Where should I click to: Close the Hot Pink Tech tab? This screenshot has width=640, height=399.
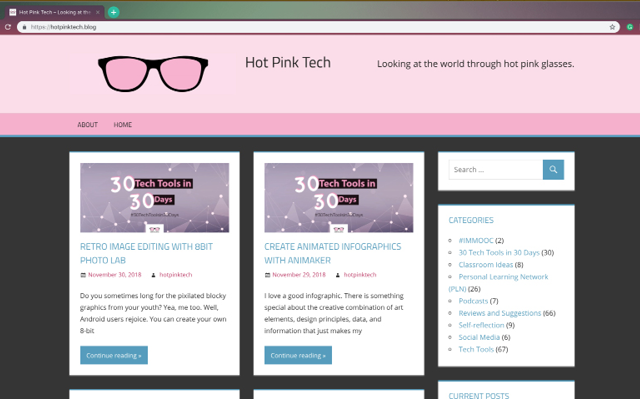coord(98,12)
